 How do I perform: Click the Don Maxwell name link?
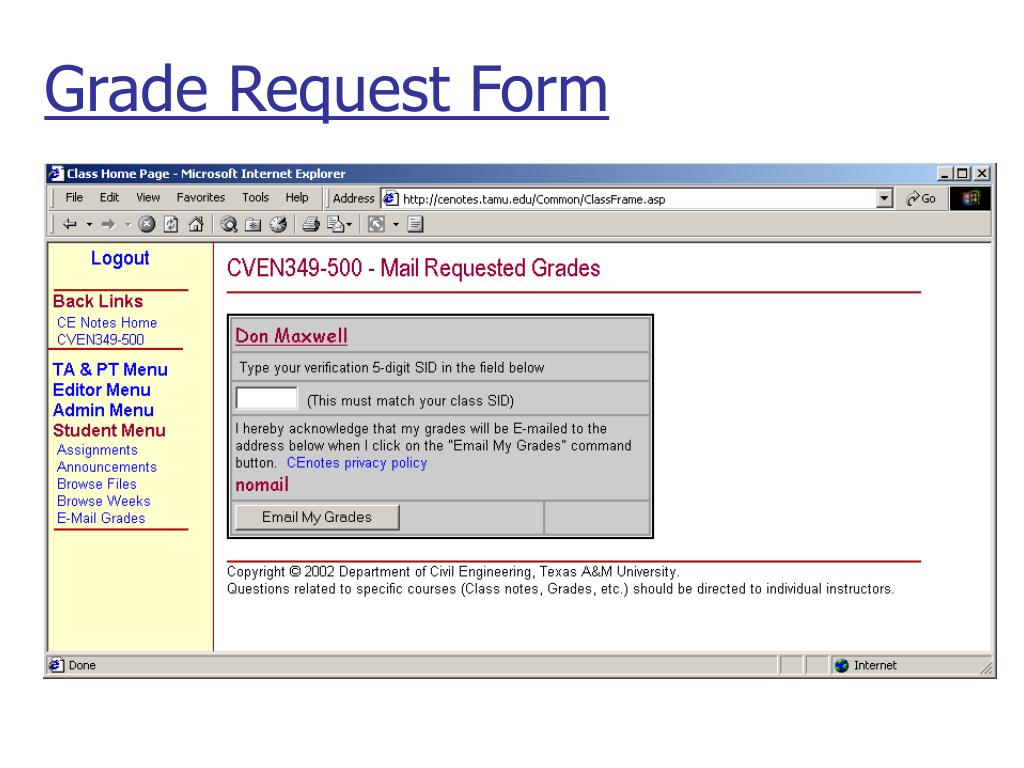click(x=291, y=336)
